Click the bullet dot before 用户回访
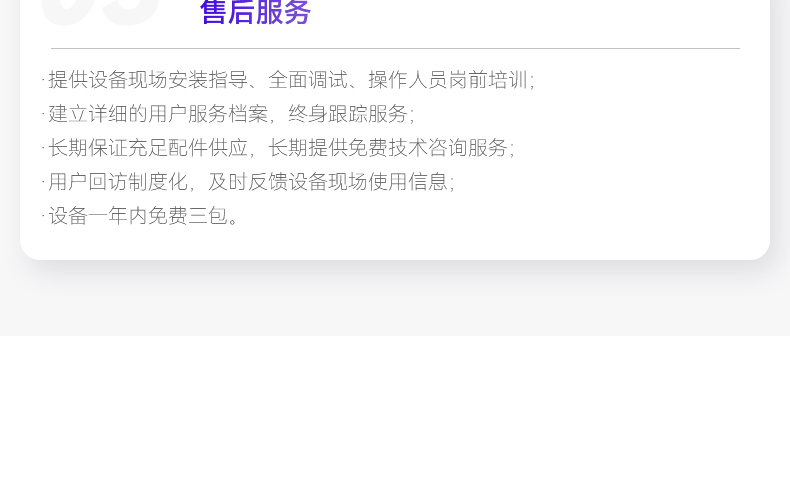The image size is (790, 500). [x=44, y=181]
